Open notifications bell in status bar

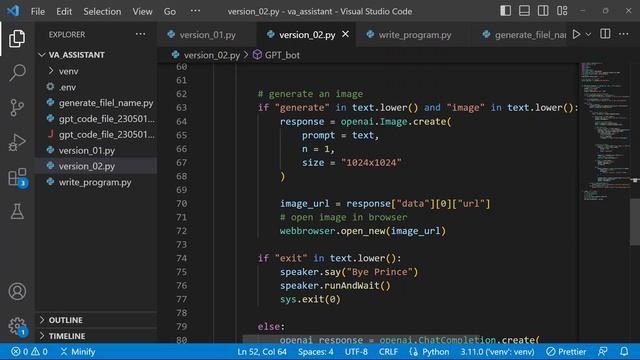coord(624,351)
